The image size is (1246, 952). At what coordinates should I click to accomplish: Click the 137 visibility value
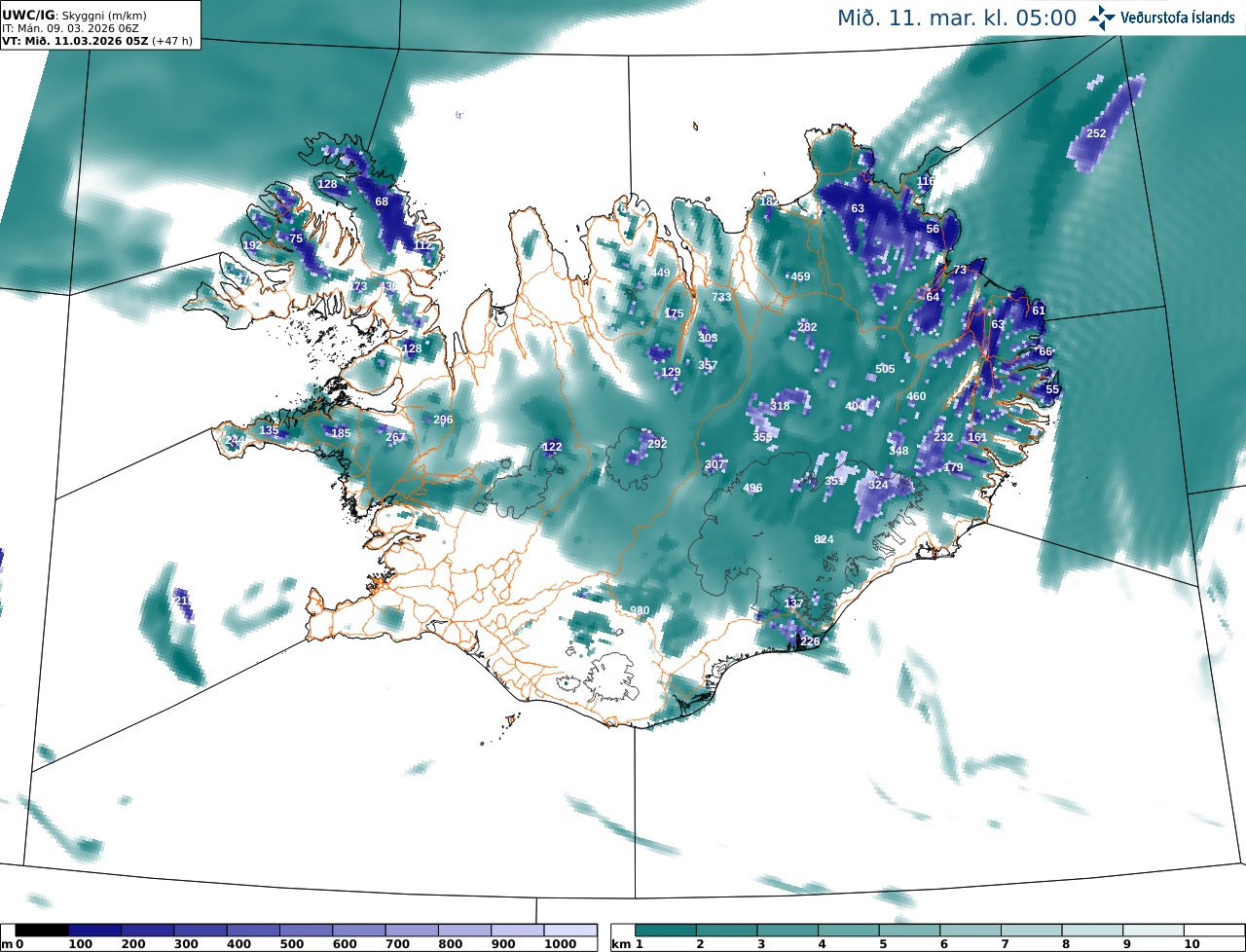(x=794, y=604)
